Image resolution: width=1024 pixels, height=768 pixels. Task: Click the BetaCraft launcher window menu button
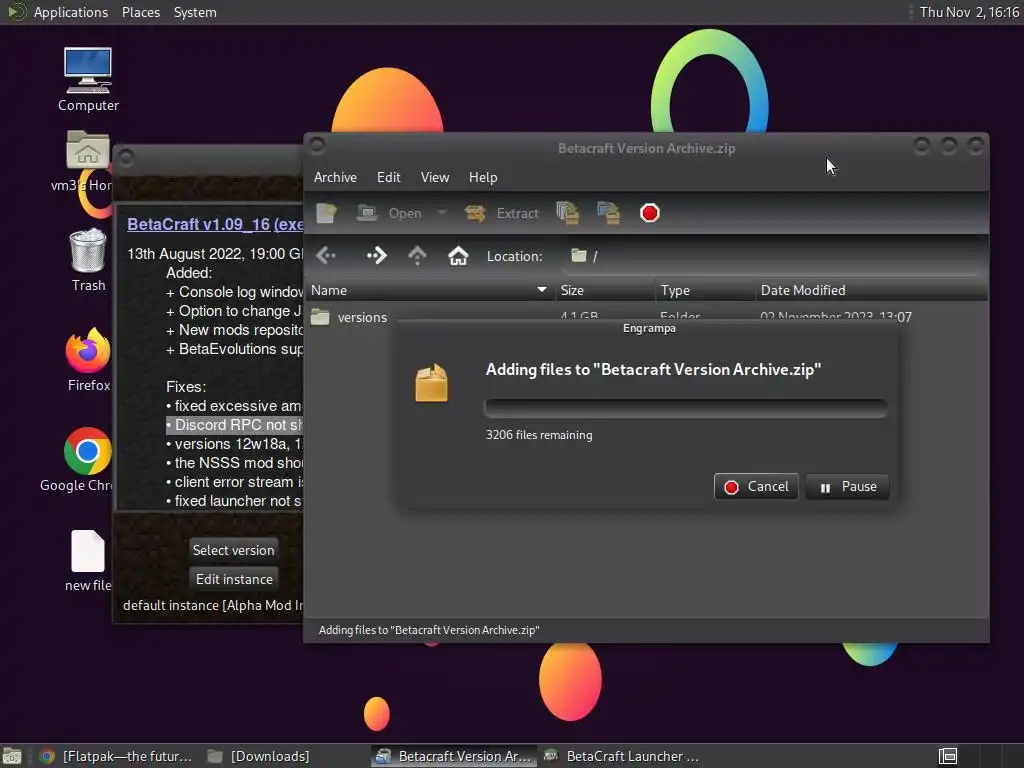[x=126, y=157]
